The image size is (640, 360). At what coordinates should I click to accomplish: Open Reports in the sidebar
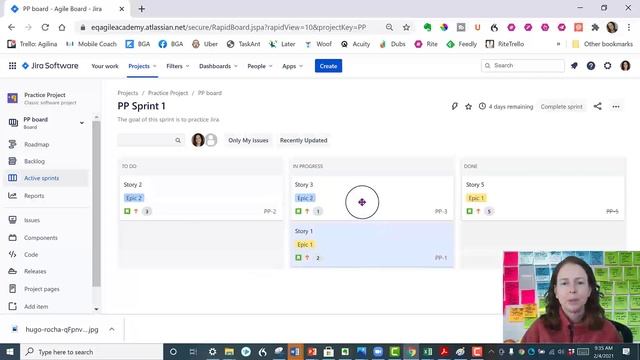pyautogui.click(x=34, y=196)
